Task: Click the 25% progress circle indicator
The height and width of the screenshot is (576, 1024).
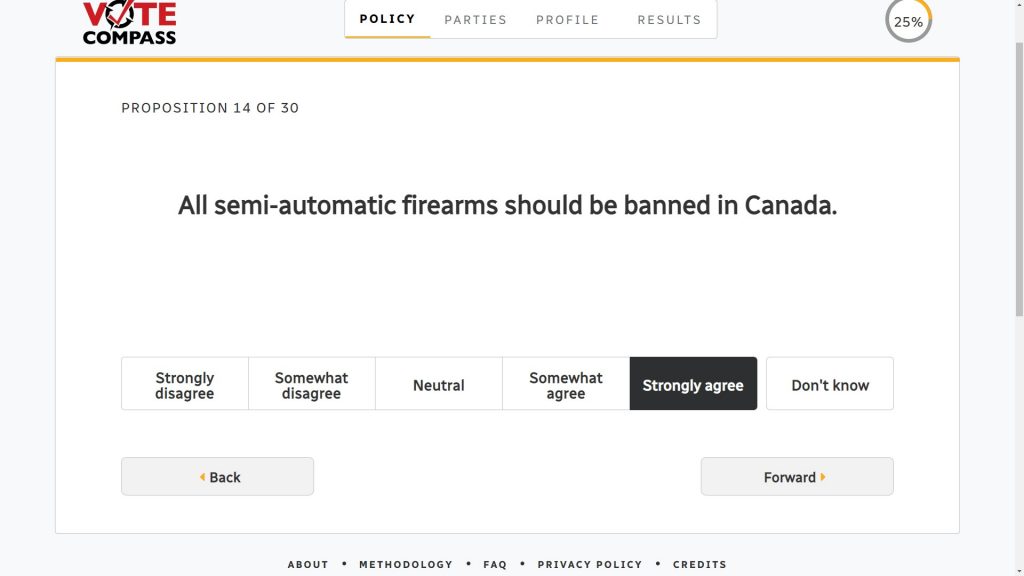Action: pos(908,21)
